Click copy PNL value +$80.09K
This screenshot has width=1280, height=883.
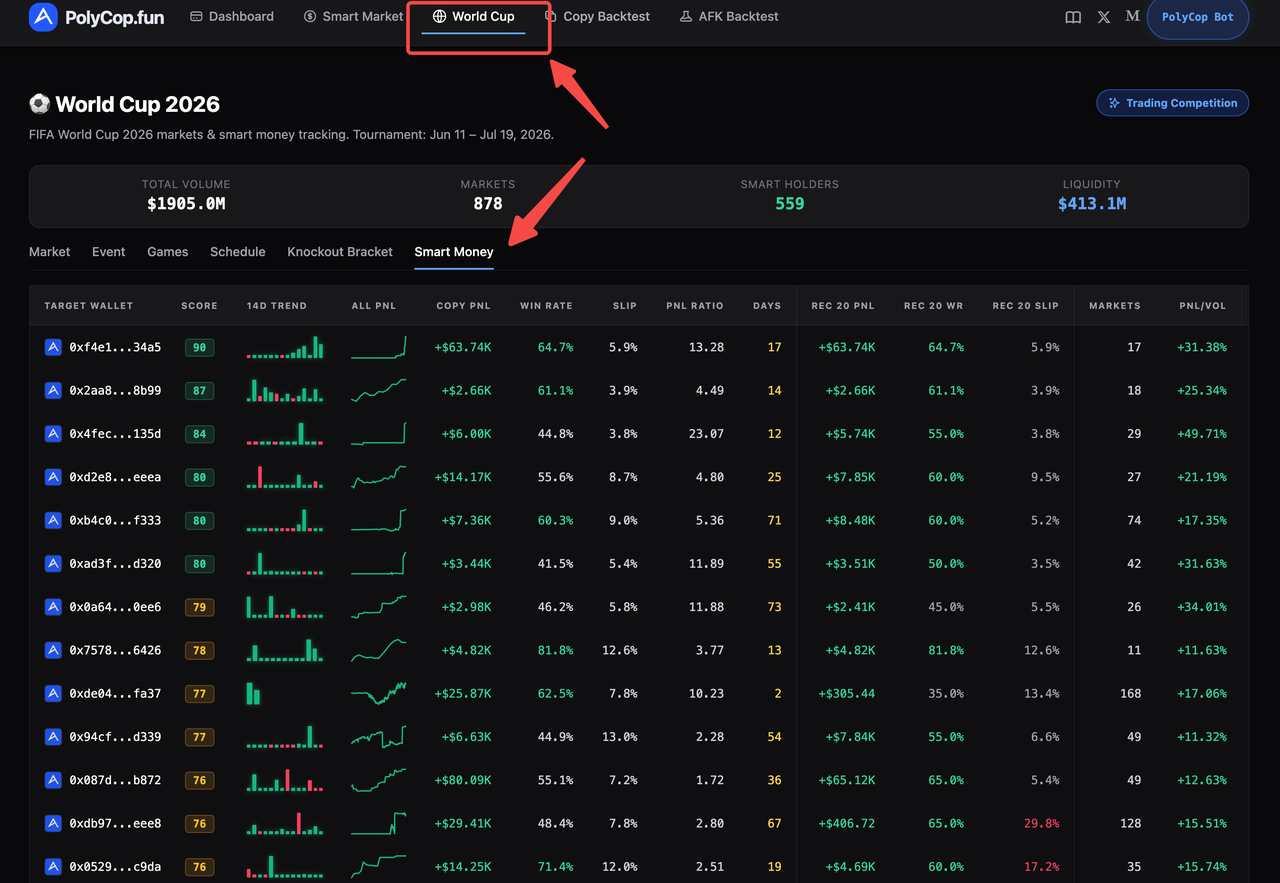463,780
